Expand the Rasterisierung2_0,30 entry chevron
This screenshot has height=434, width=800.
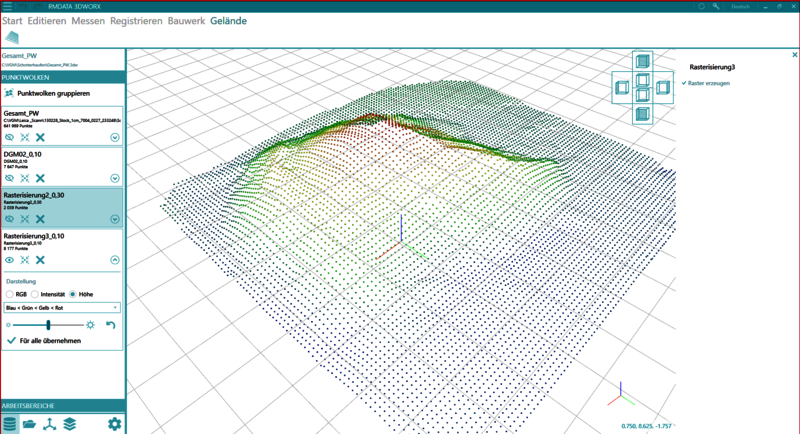tap(115, 219)
